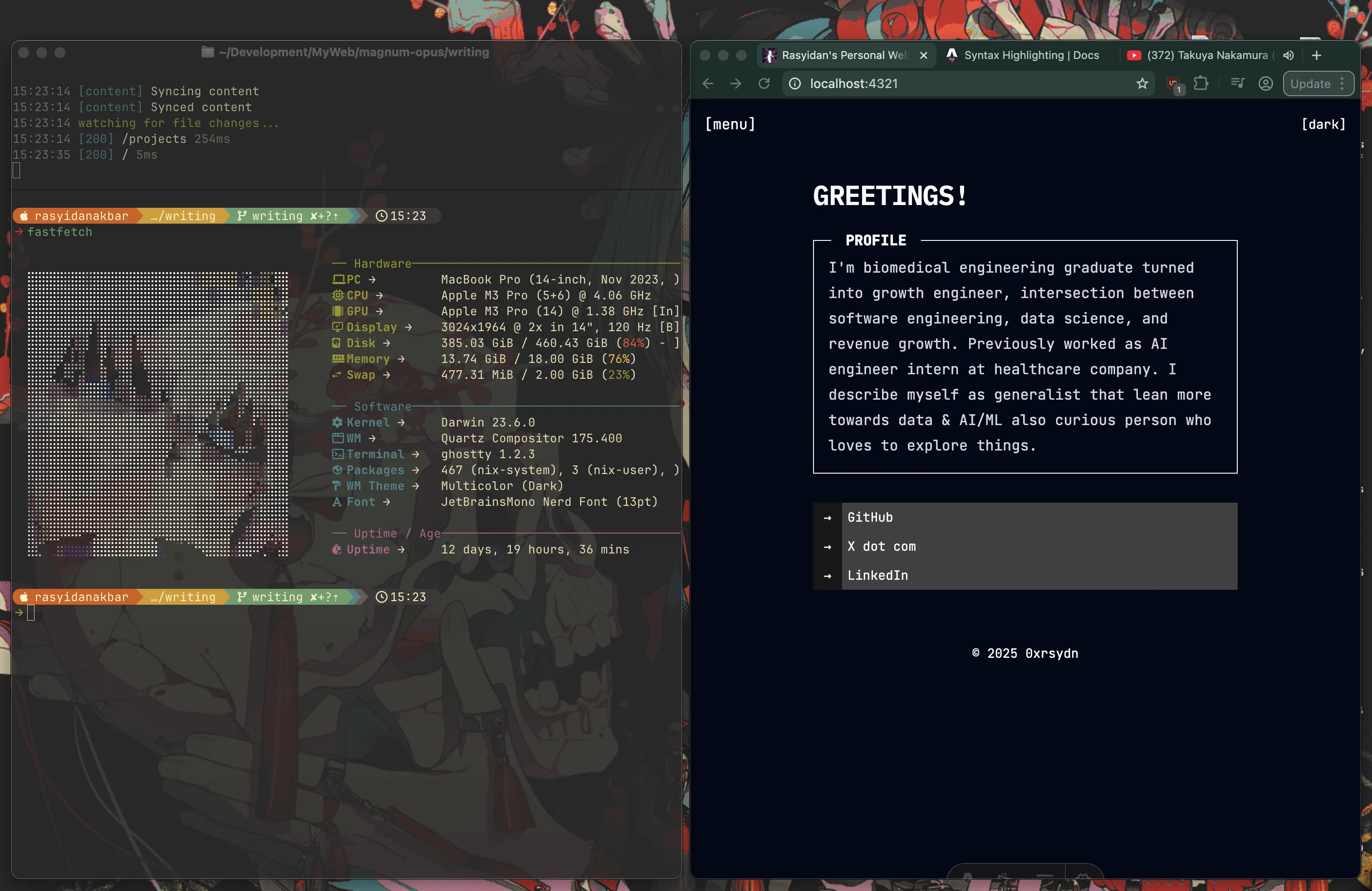Click the browser profile avatar icon

(1265, 83)
